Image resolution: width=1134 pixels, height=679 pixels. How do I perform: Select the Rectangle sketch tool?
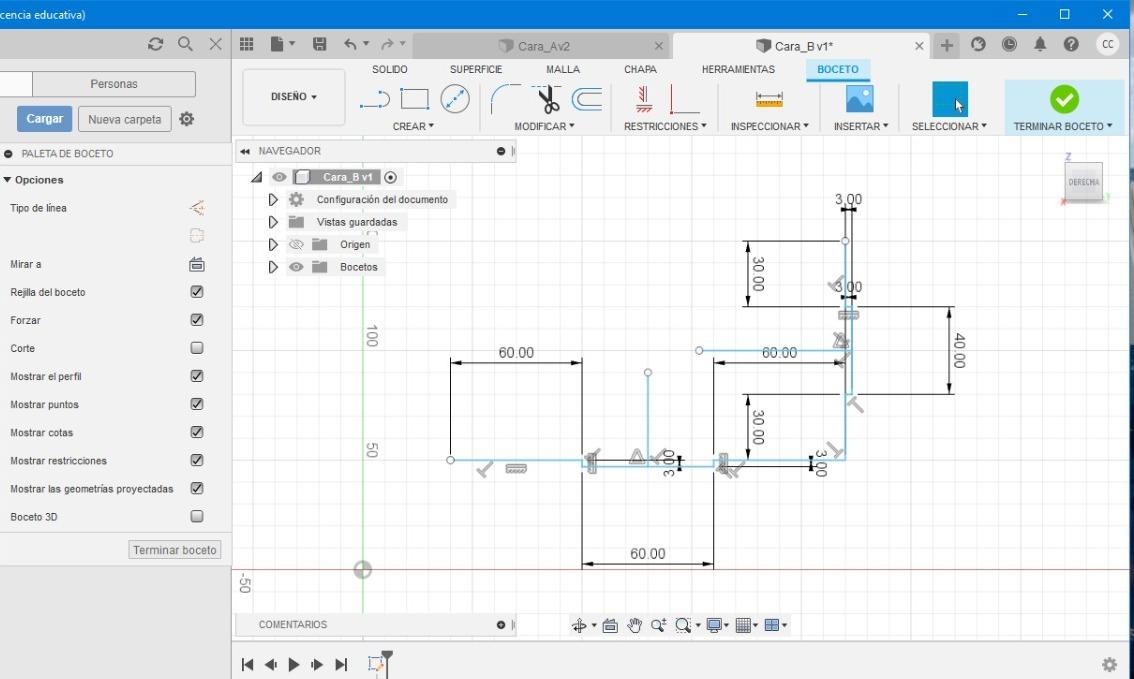point(414,99)
